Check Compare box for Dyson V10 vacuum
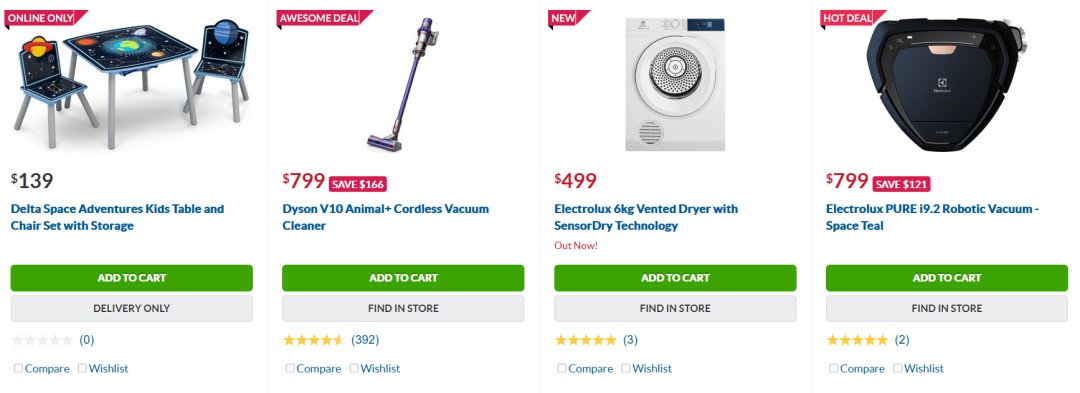Viewport: 1080px width, 393px height. tap(290, 368)
